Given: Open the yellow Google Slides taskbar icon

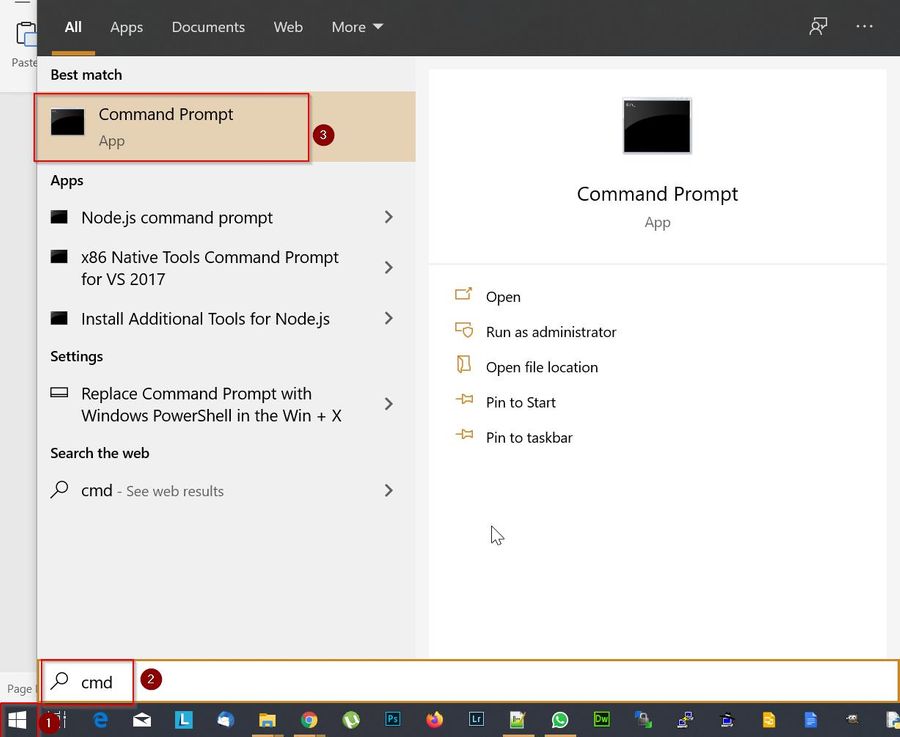Looking at the screenshot, I should click(x=769, y=719).
